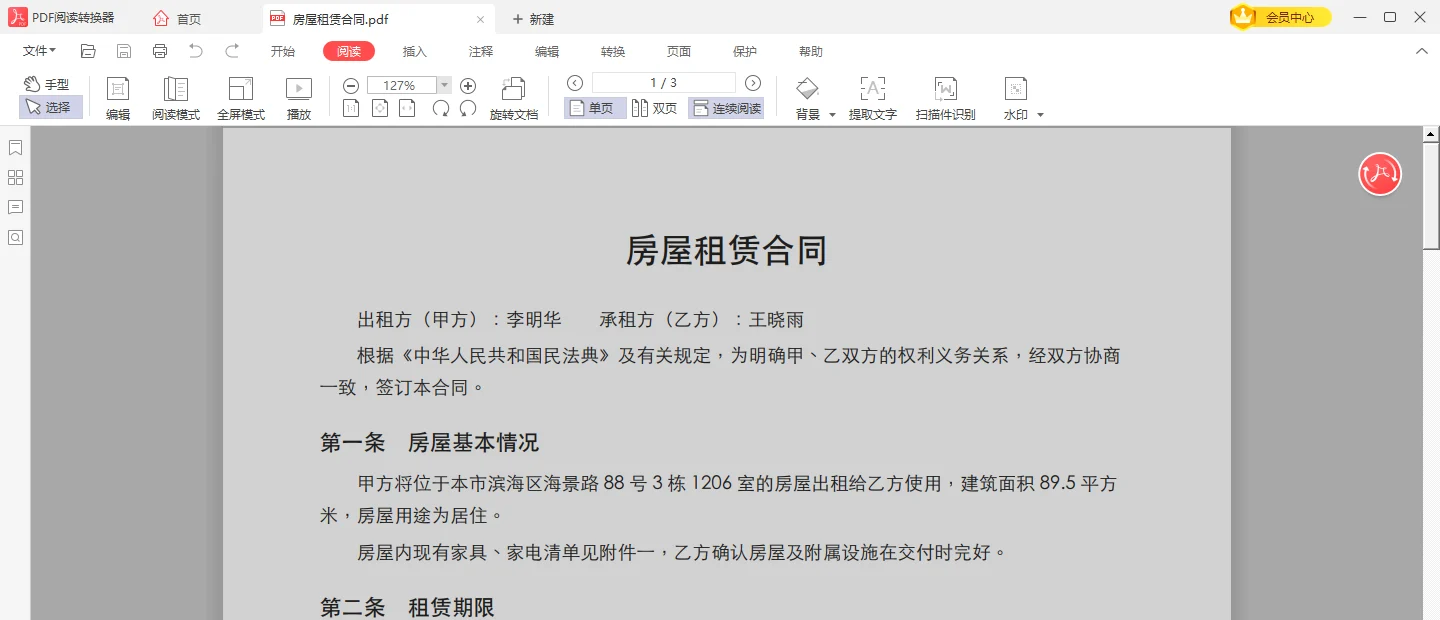Click 扫描件识别 OCR tool
1440x620 pixels.
(x=946, y=99)
